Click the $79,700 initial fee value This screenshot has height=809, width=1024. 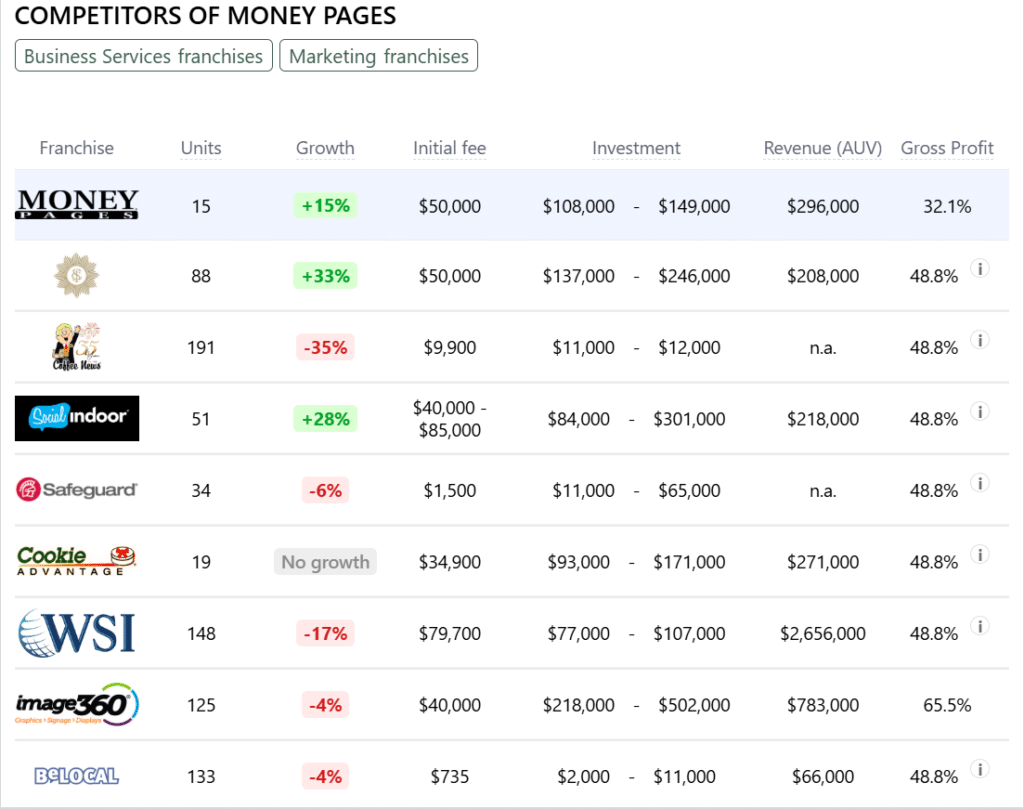tap(449, 633)
